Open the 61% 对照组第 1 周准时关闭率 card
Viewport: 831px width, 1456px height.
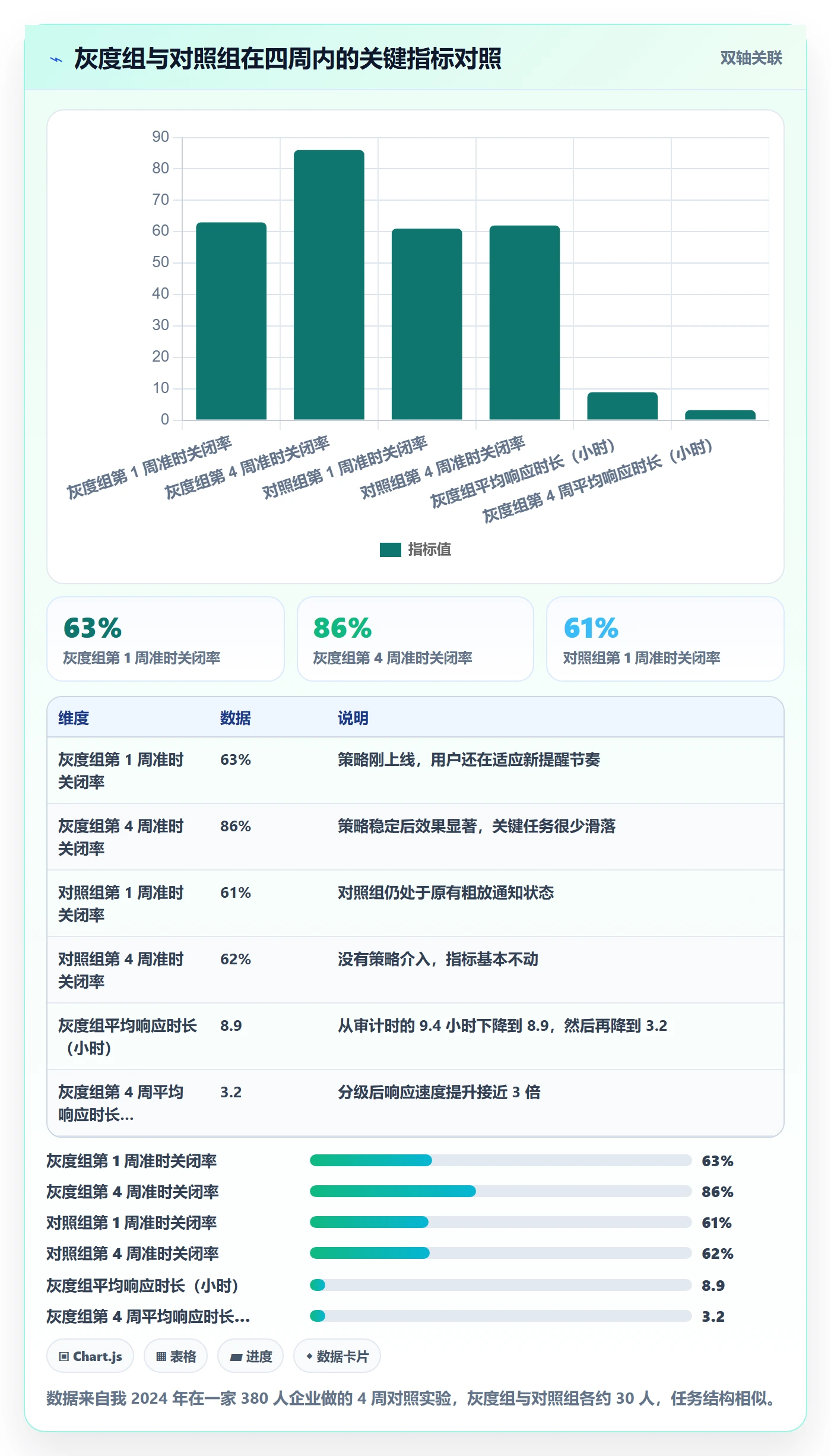(x=665, y=639)
